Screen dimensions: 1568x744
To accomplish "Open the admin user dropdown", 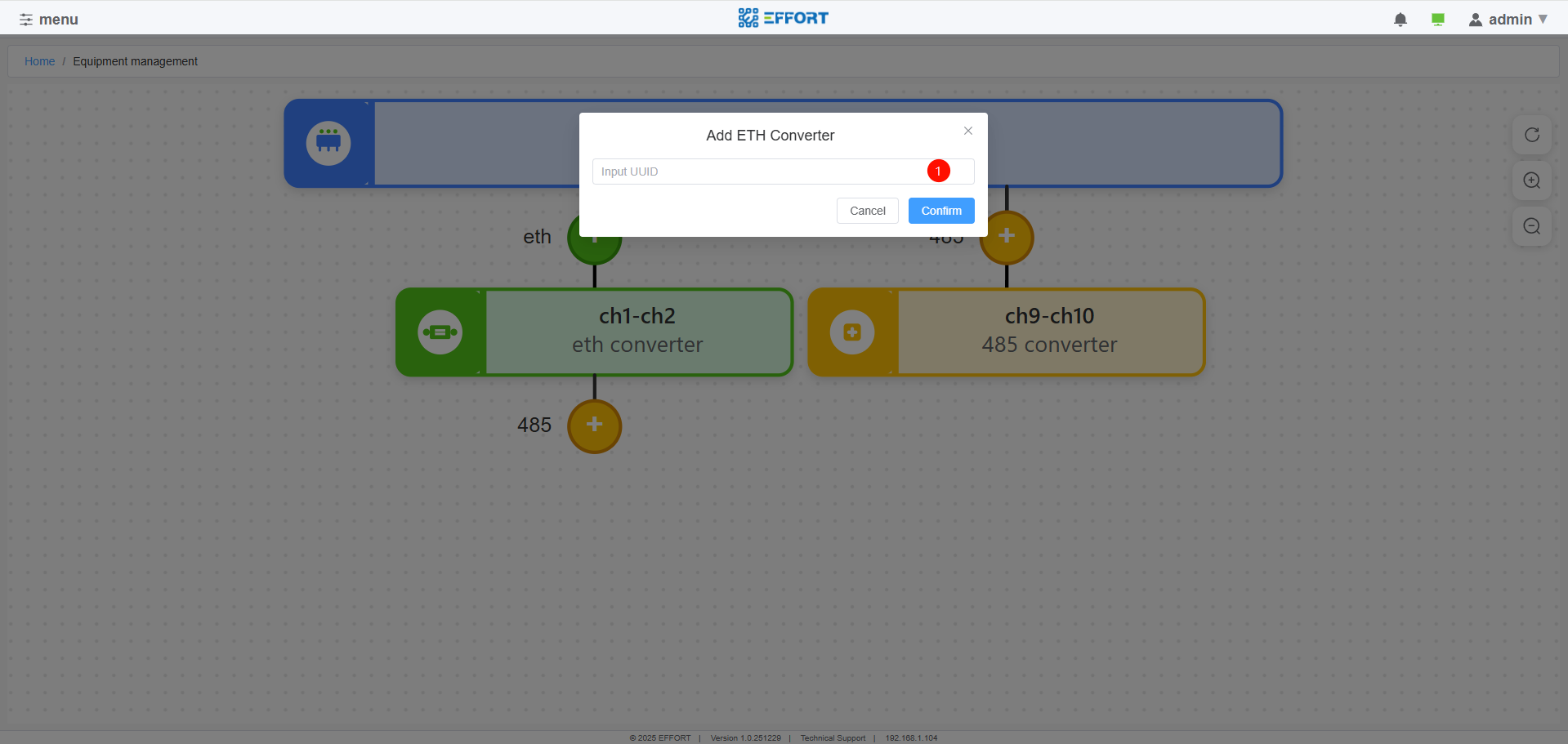I will [1508, 20].
